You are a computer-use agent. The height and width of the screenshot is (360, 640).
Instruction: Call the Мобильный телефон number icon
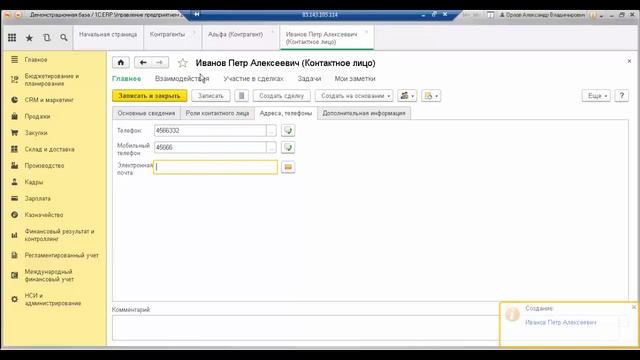click(288, 147)
